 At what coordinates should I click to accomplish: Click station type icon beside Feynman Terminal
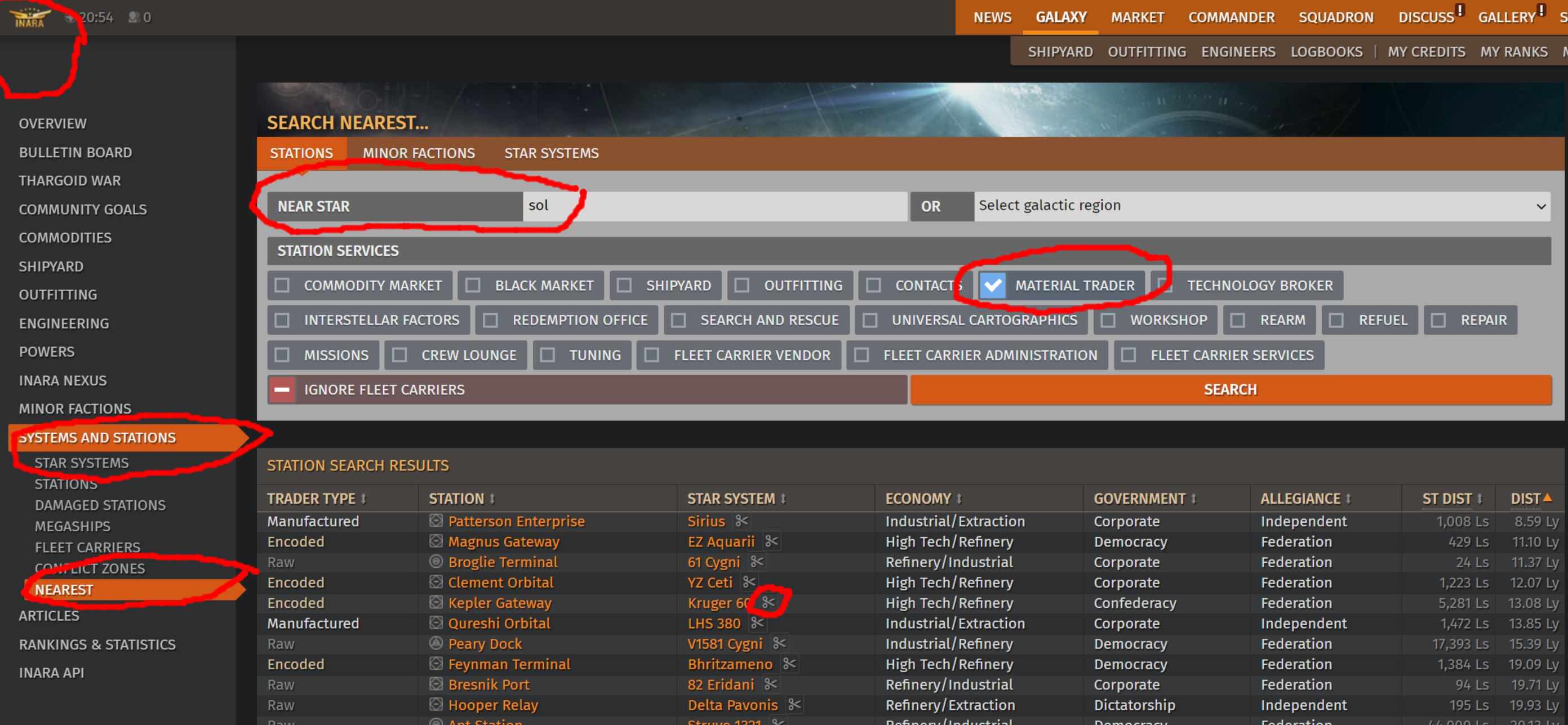(x=436, y=664)
